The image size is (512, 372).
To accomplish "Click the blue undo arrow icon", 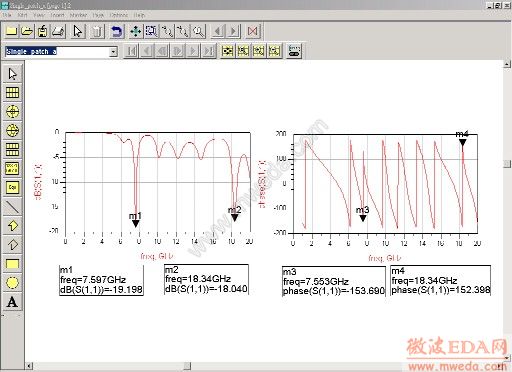I will click(x=116, y=31).
